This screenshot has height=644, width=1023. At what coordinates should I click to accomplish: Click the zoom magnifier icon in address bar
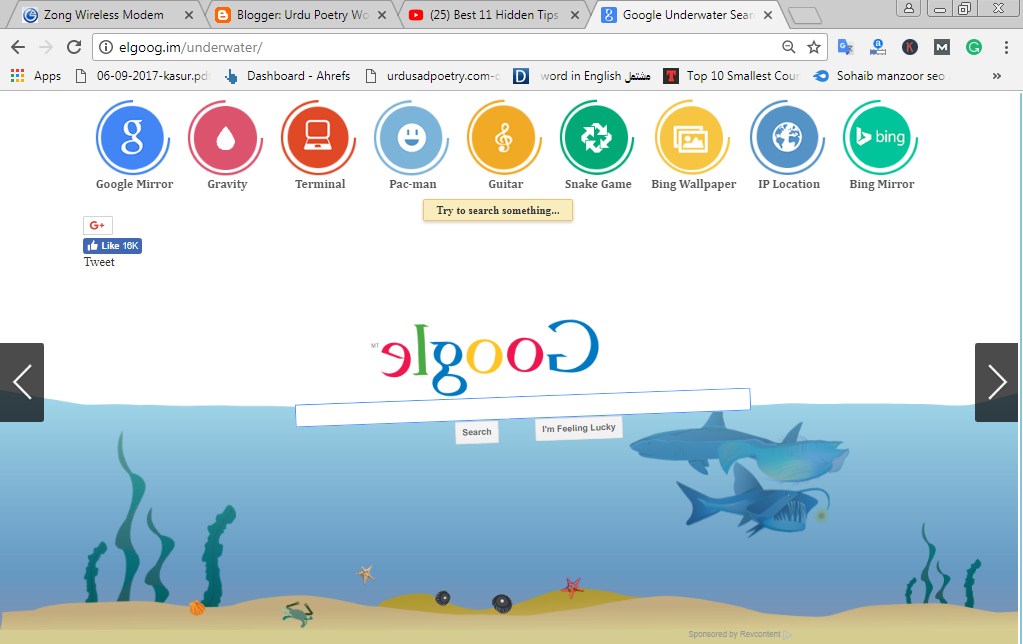789,47
